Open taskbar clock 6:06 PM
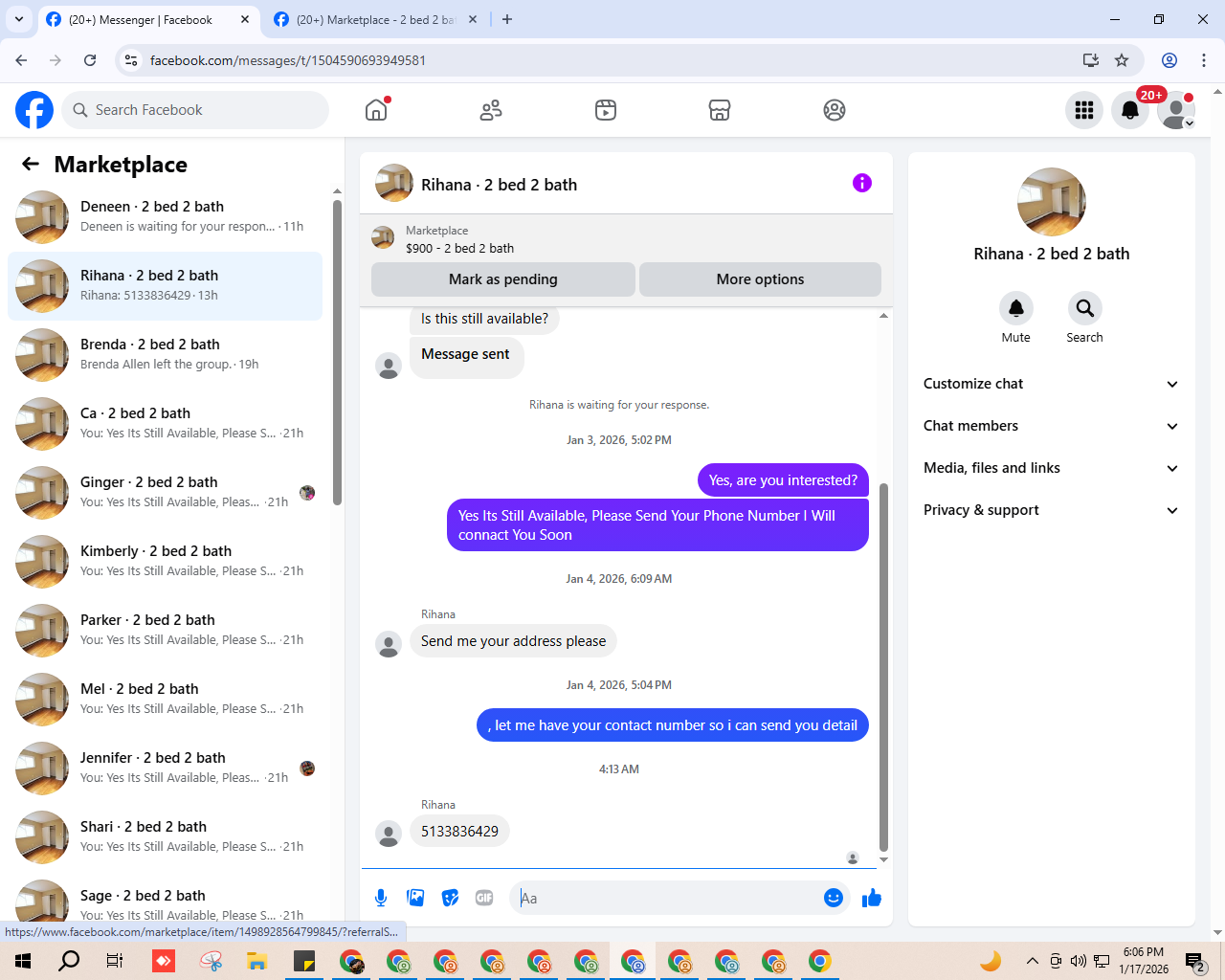This screenshot has width=1225, height=980. (1144, 961)
